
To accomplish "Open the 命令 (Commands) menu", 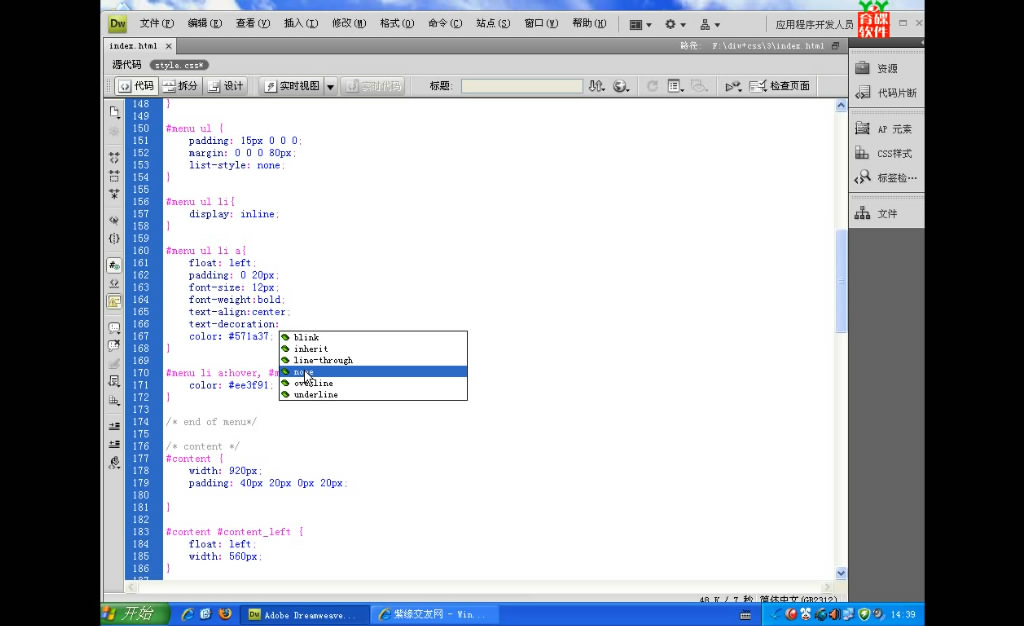I will tap(445, 23).
